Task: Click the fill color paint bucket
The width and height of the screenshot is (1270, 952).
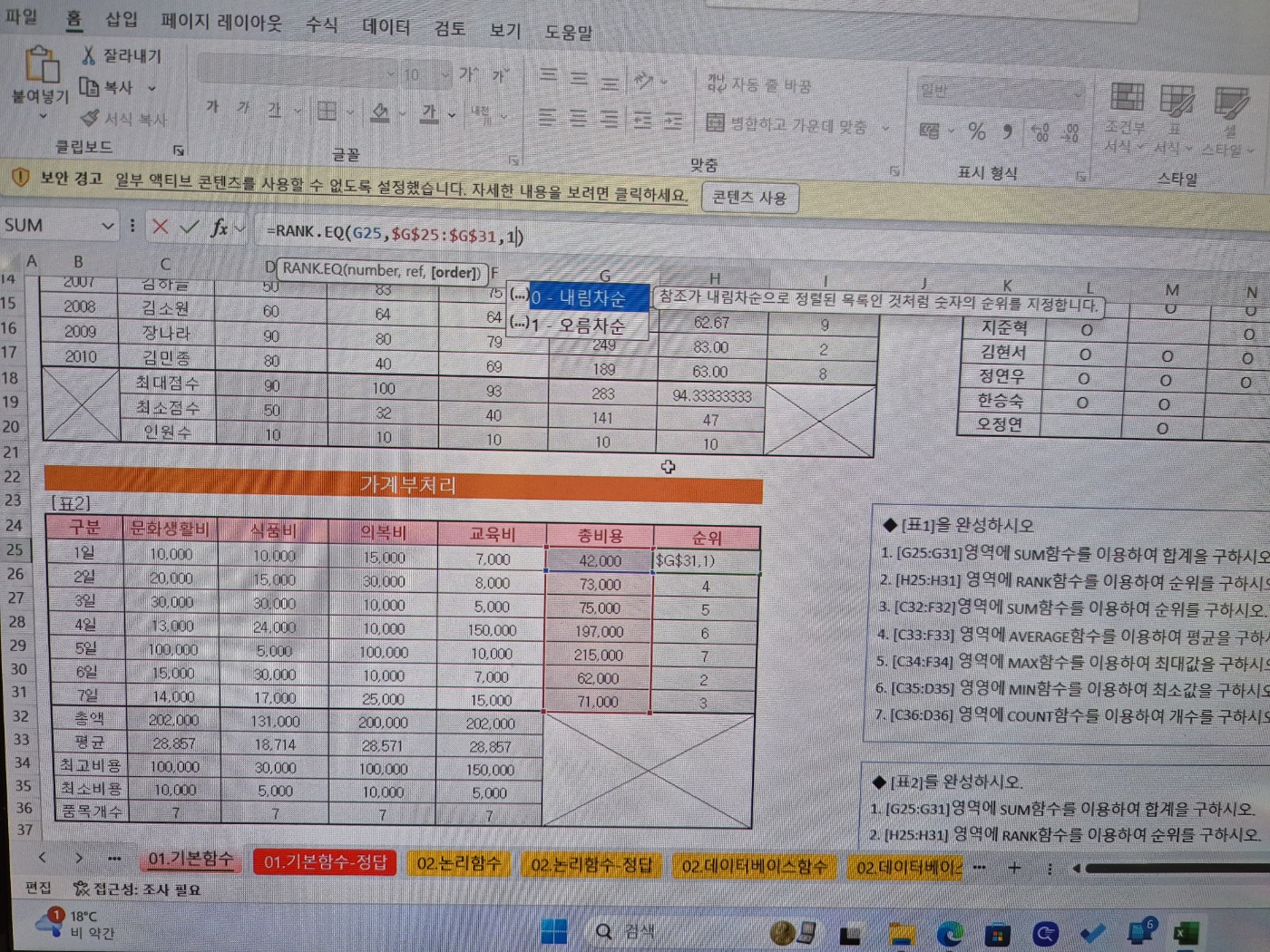Action: (380, 112)
